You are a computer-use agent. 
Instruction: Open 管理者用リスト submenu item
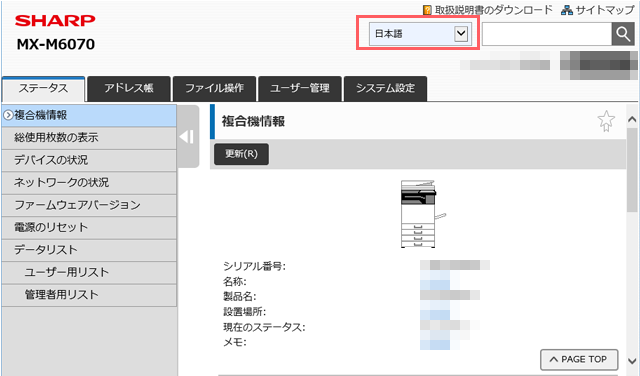(x=89, y=295)
